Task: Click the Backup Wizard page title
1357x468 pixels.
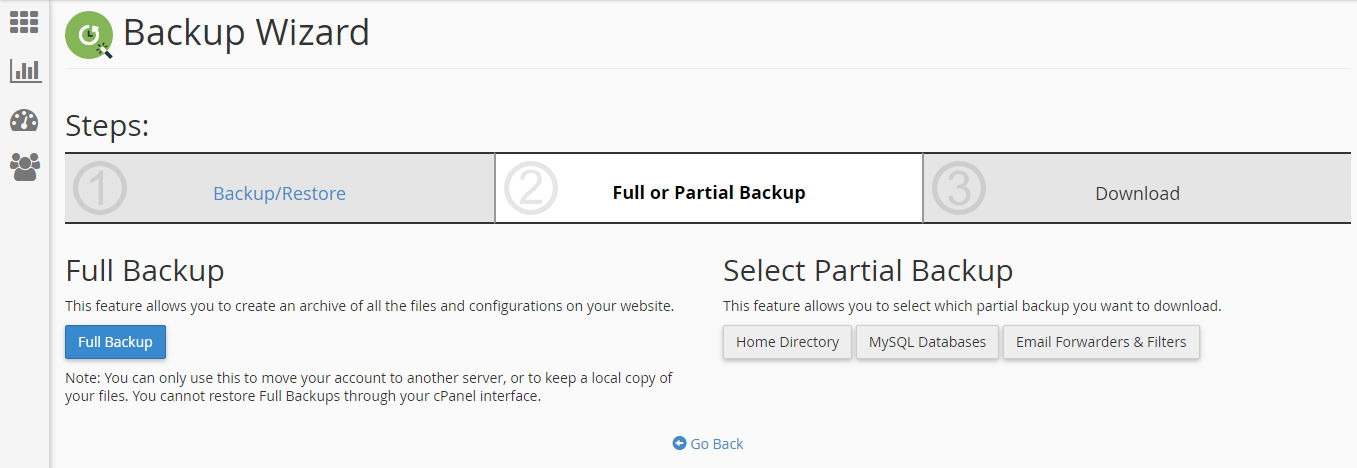Action: [x=246, y=33]
